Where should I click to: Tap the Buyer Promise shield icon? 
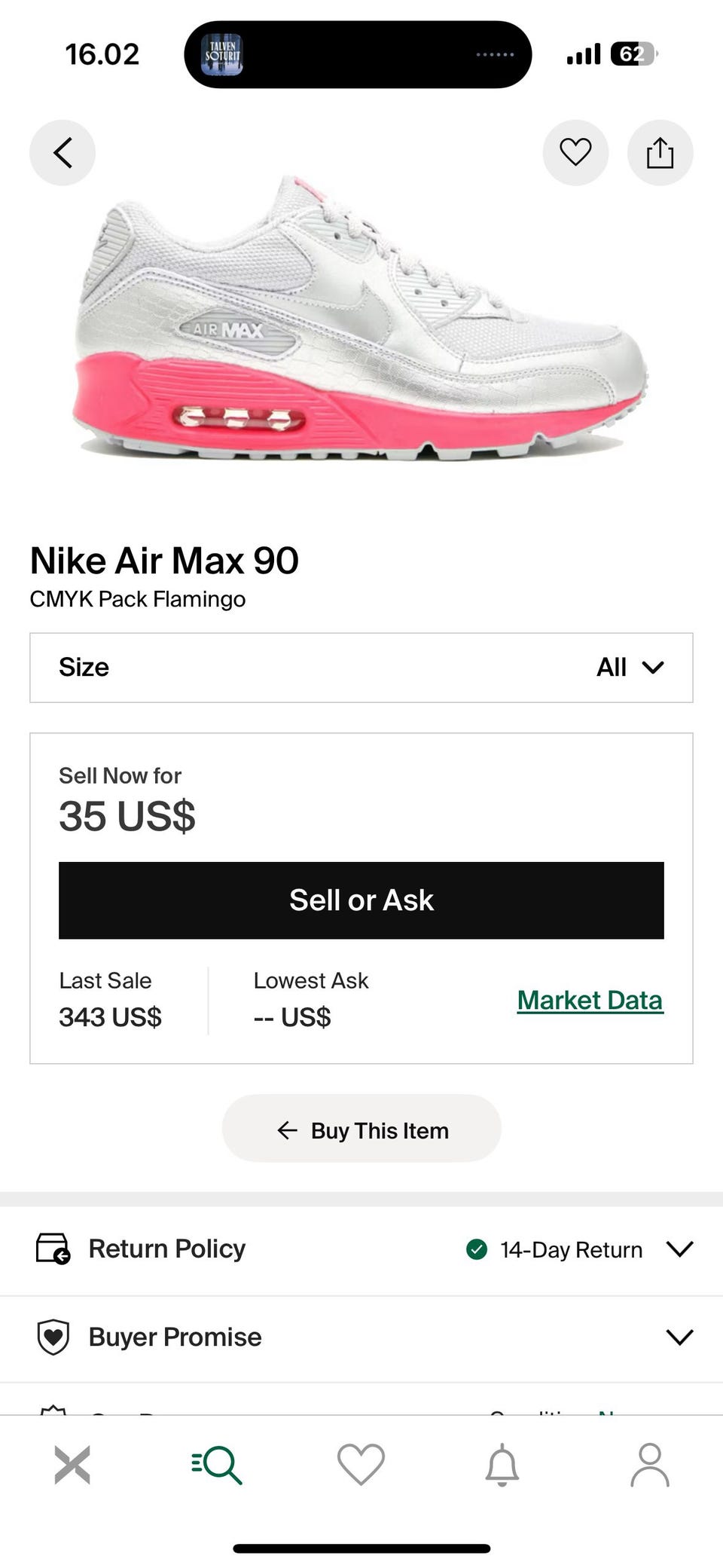click(53, 1337)
